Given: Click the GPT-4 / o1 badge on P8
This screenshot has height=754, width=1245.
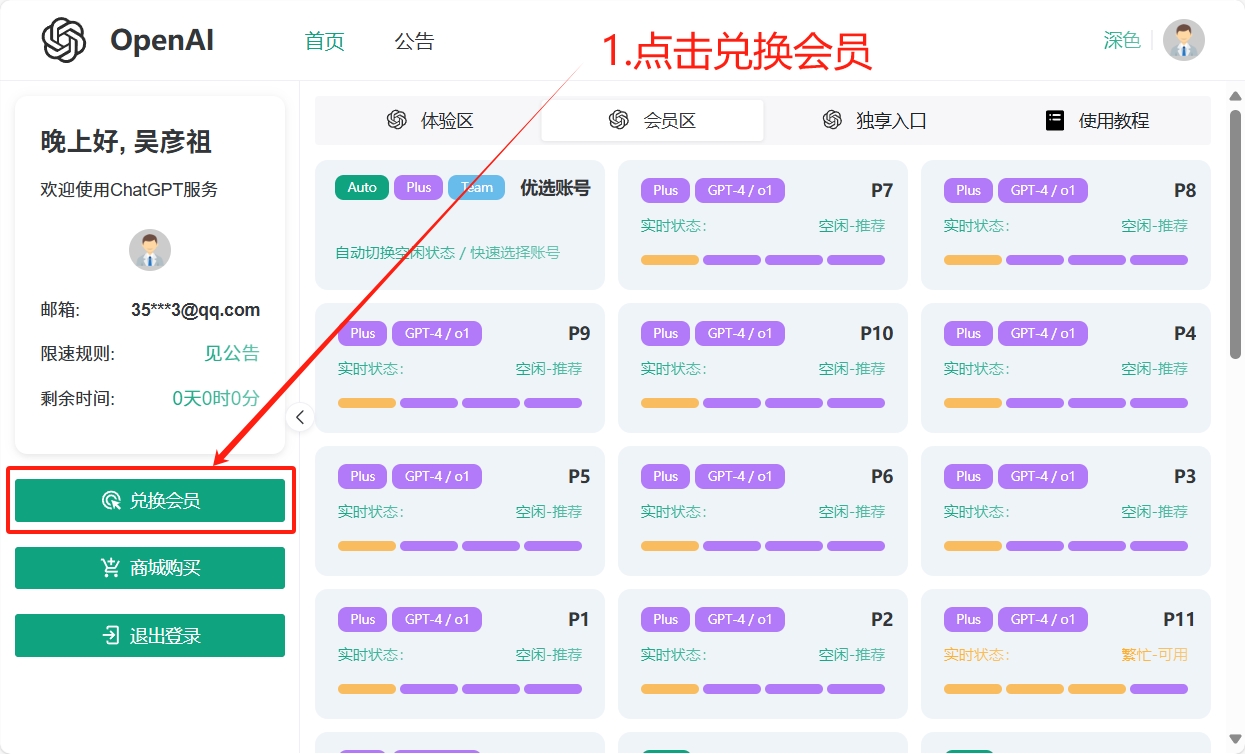Looking at the screenshot, I should (x=1043, y=190).
